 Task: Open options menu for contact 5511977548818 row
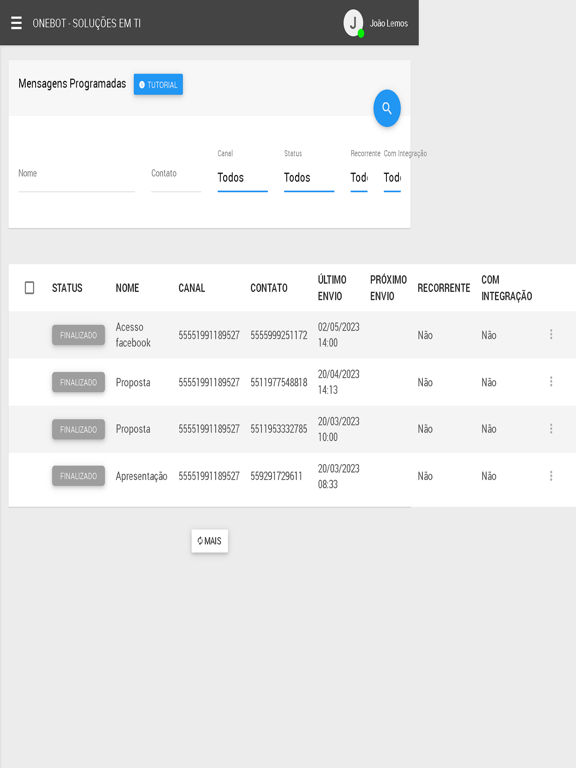coord(551,382)
